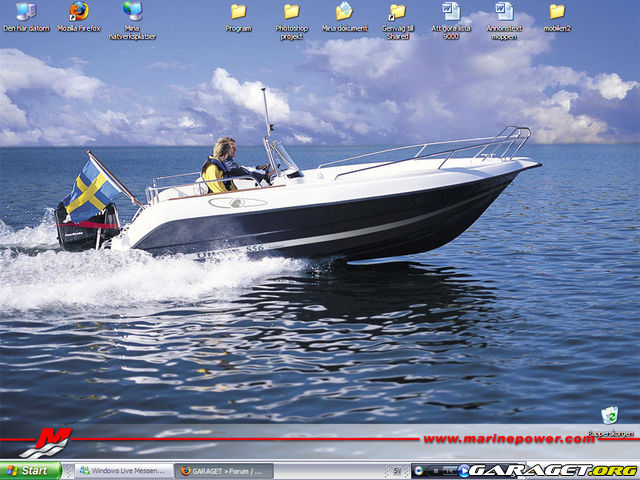
Task: Open the Den här datorn desktop icon
Action: pos(25,12)
